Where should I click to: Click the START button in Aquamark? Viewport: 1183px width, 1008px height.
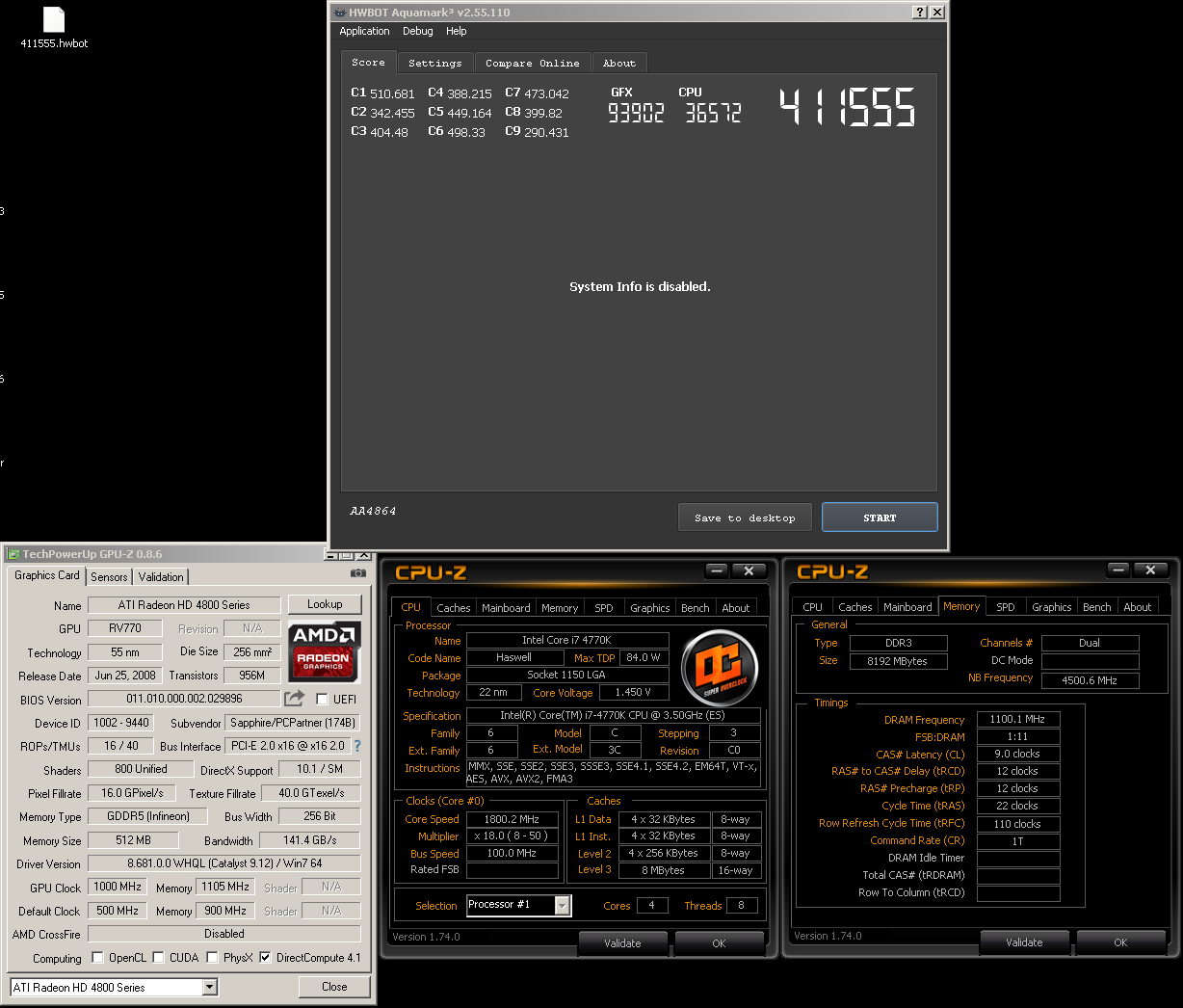click(x=880, y=517)
